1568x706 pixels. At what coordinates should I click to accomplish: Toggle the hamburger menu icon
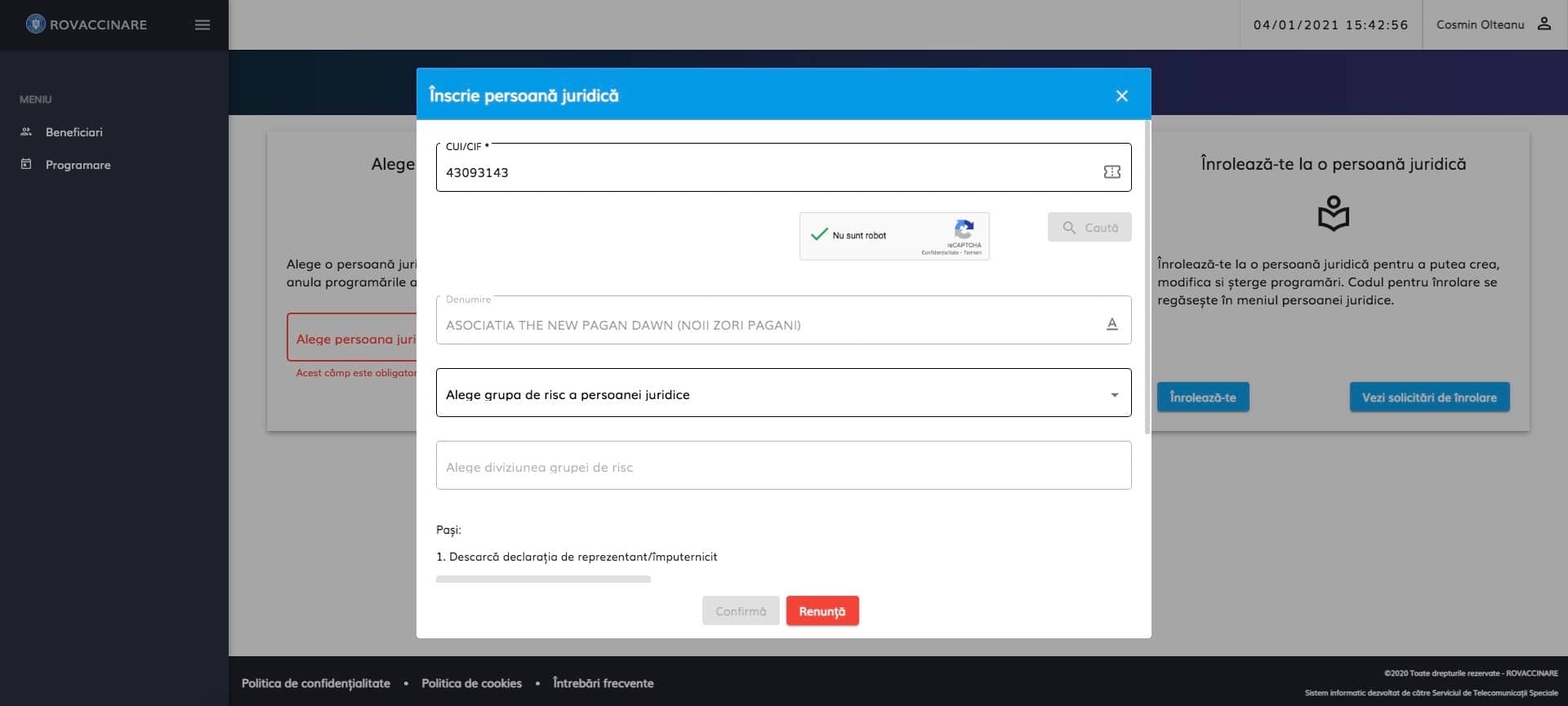point(203,25)
